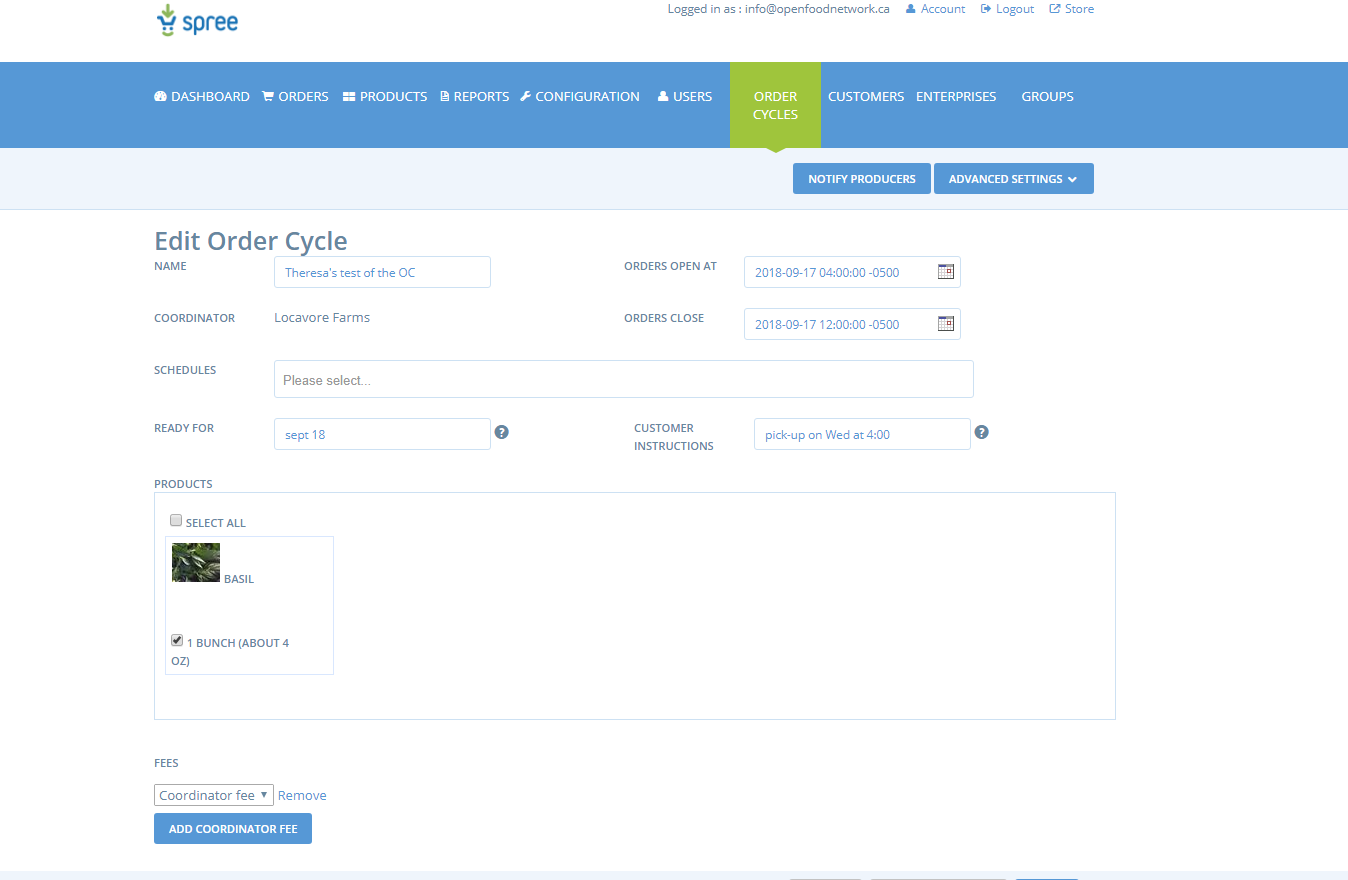Viewport: 1348px width, 880px height.
Task: Open Configuration via the wrench icon
Action: click(x=525, y=96)
